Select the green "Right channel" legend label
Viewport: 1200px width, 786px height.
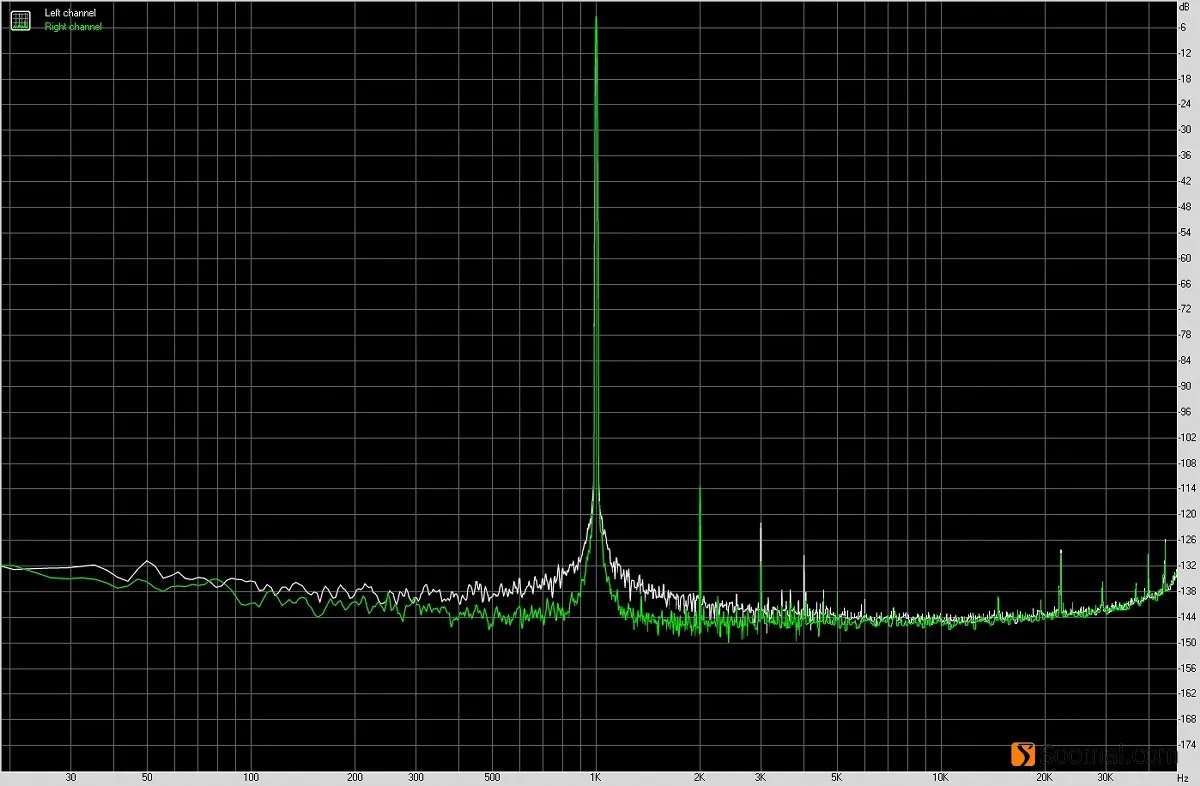click(x=73, y=27)
